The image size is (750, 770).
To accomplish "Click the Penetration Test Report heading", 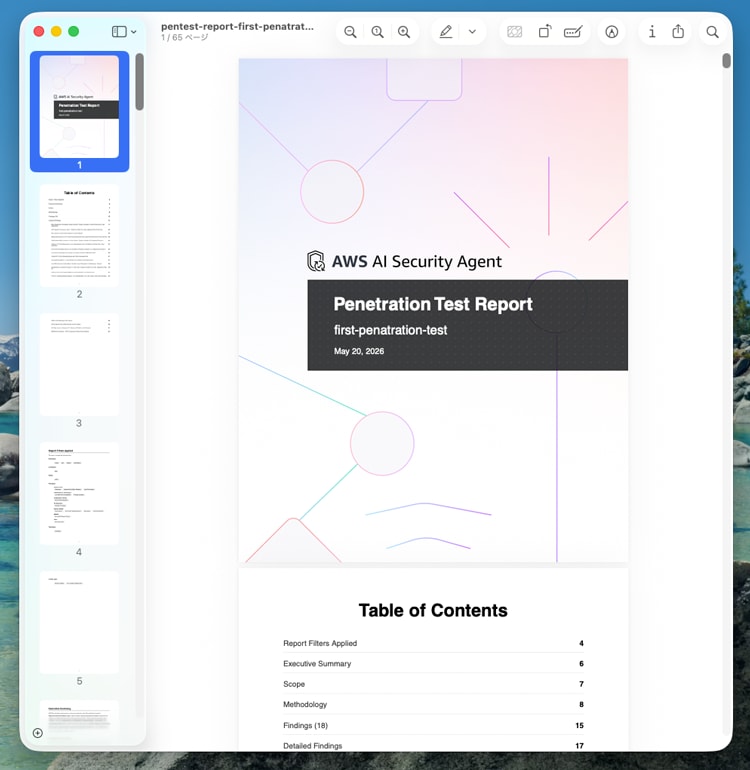I will coord(433,304).
